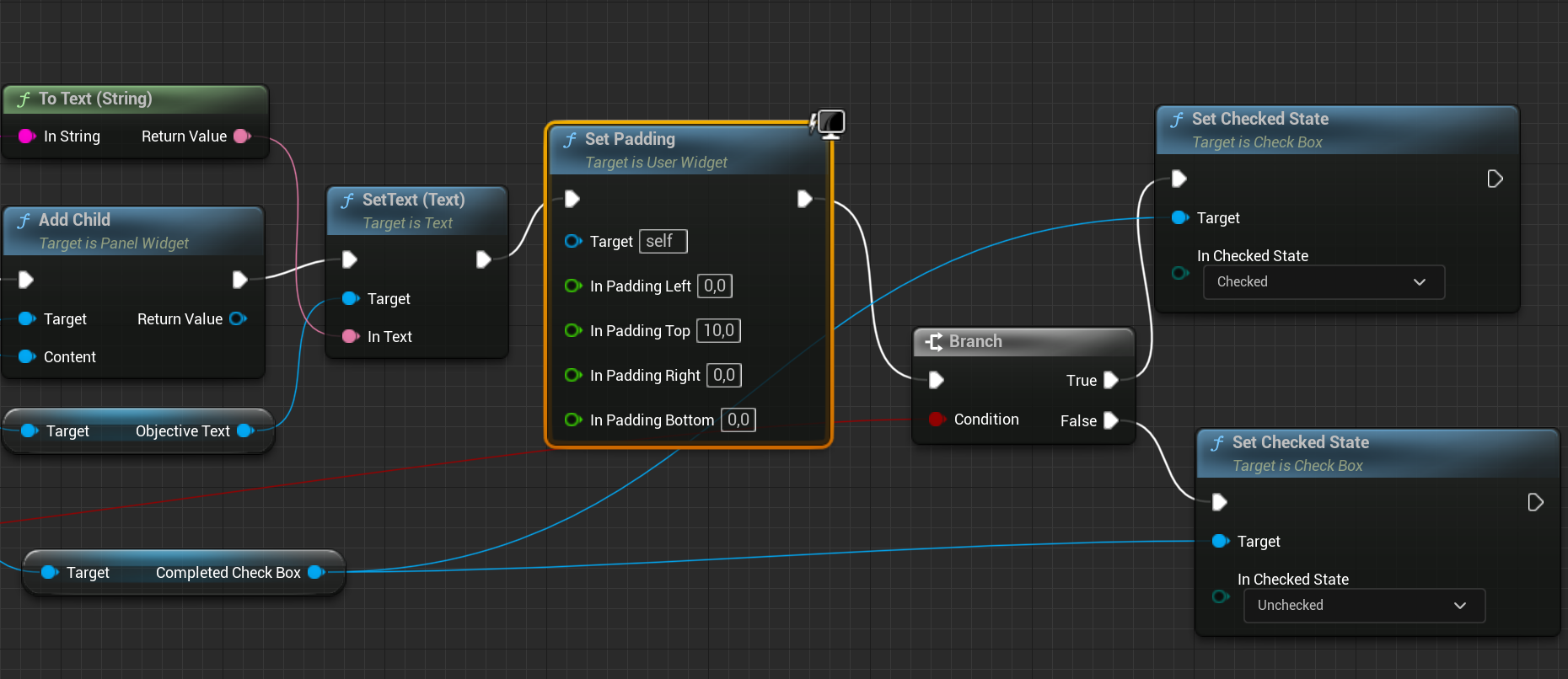Viewport: 1568px width, 679px height.
Task: Click the Objective Text output pin
Action: (x=245, y=430)
